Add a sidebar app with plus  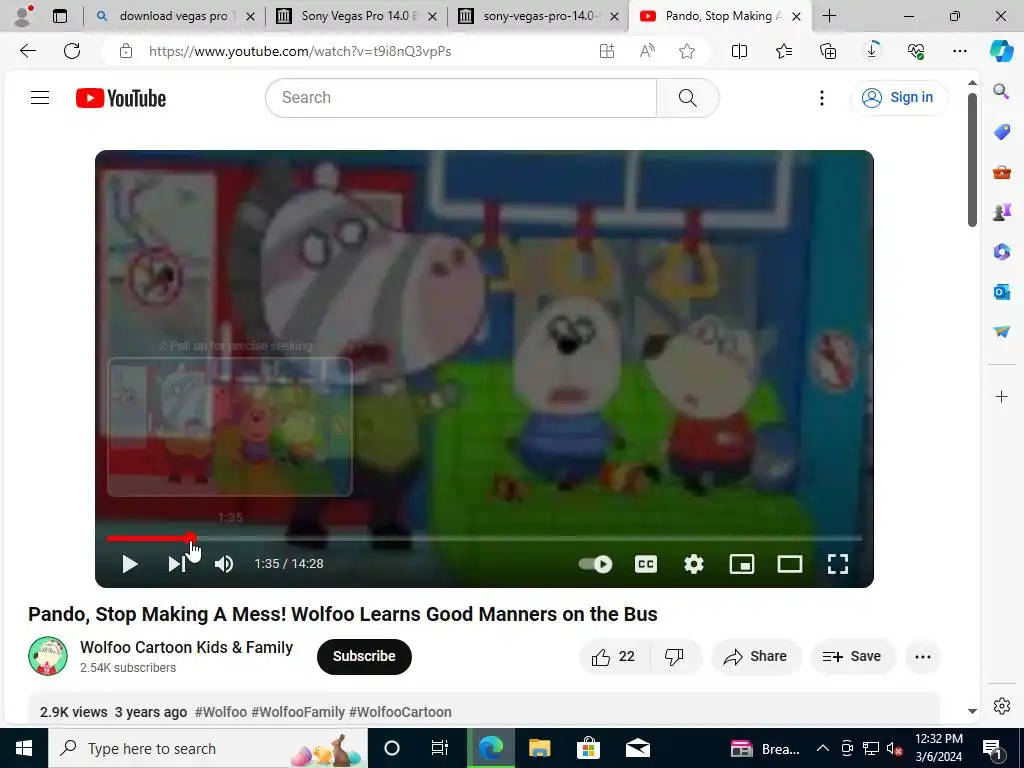(x=1001, y=396)
